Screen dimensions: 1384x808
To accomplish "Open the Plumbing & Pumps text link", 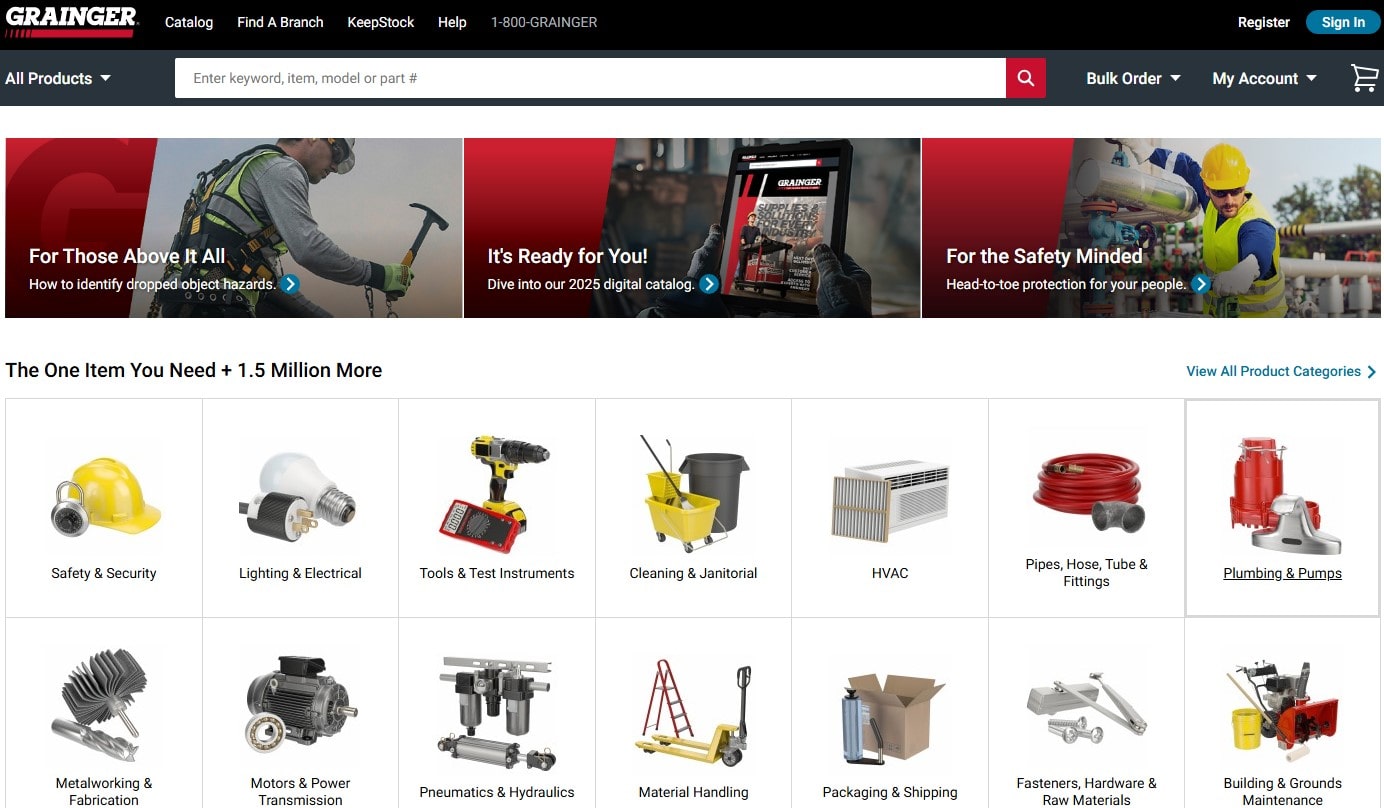I will [x=1283, y=573].
